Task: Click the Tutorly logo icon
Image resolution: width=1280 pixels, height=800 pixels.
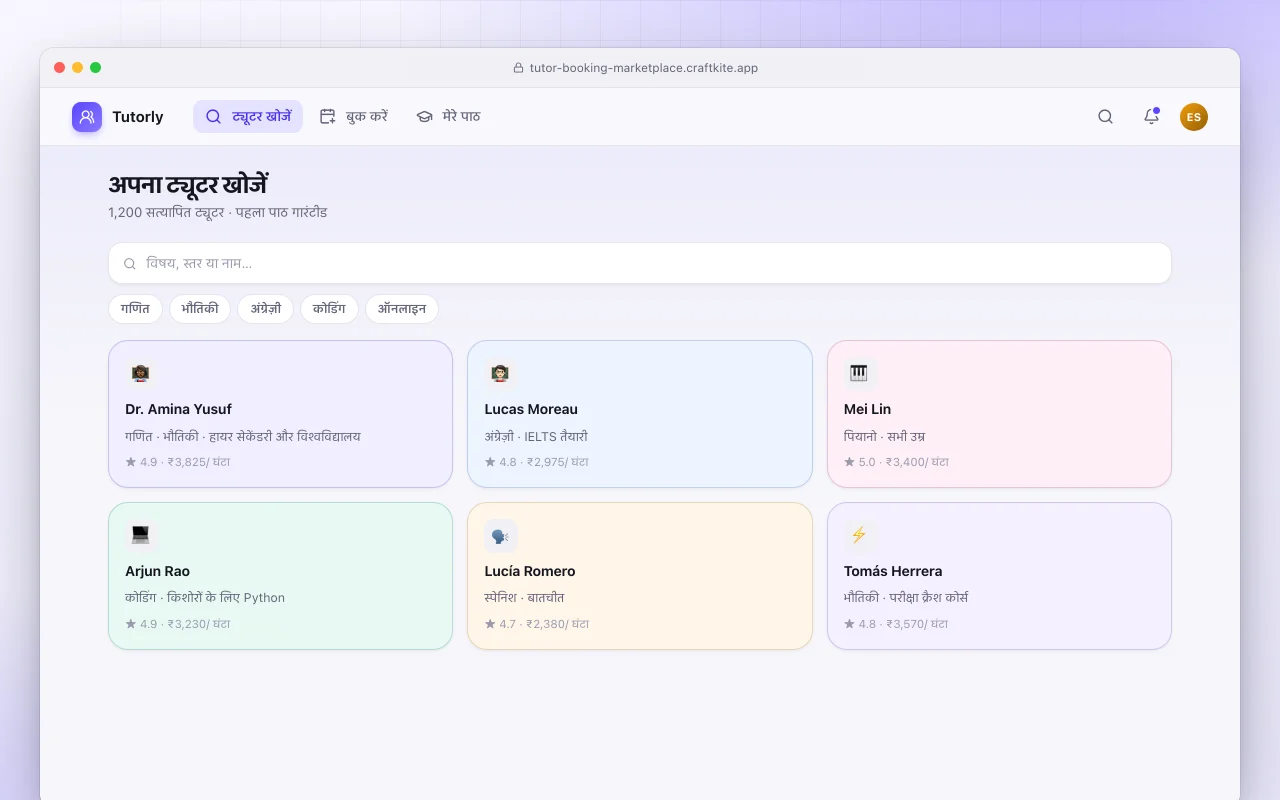Action: (x=87, y=117)
